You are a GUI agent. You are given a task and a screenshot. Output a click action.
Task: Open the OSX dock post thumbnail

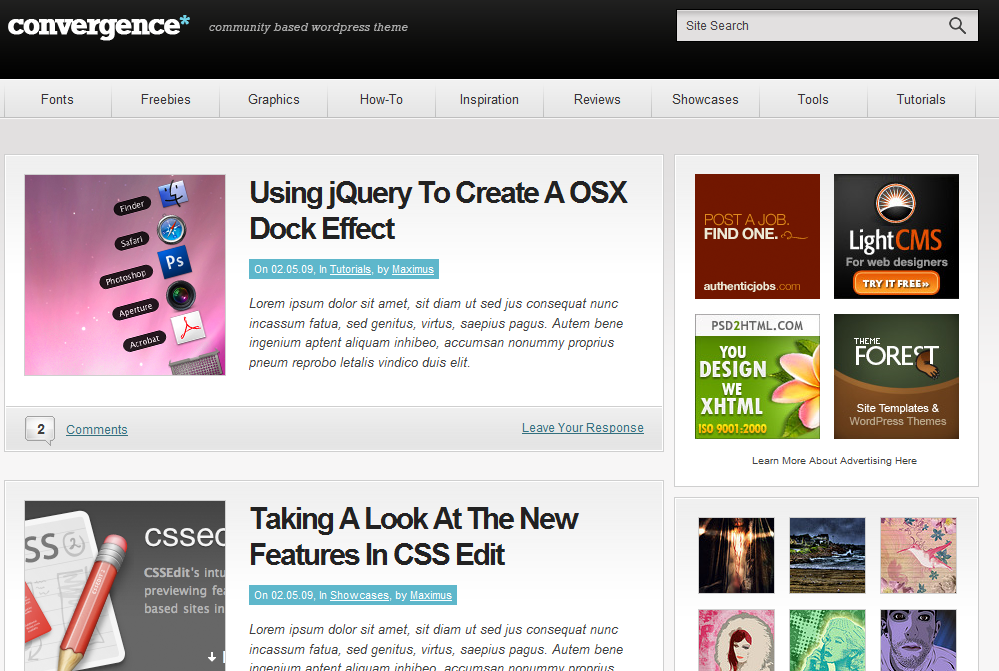point(125,275)
